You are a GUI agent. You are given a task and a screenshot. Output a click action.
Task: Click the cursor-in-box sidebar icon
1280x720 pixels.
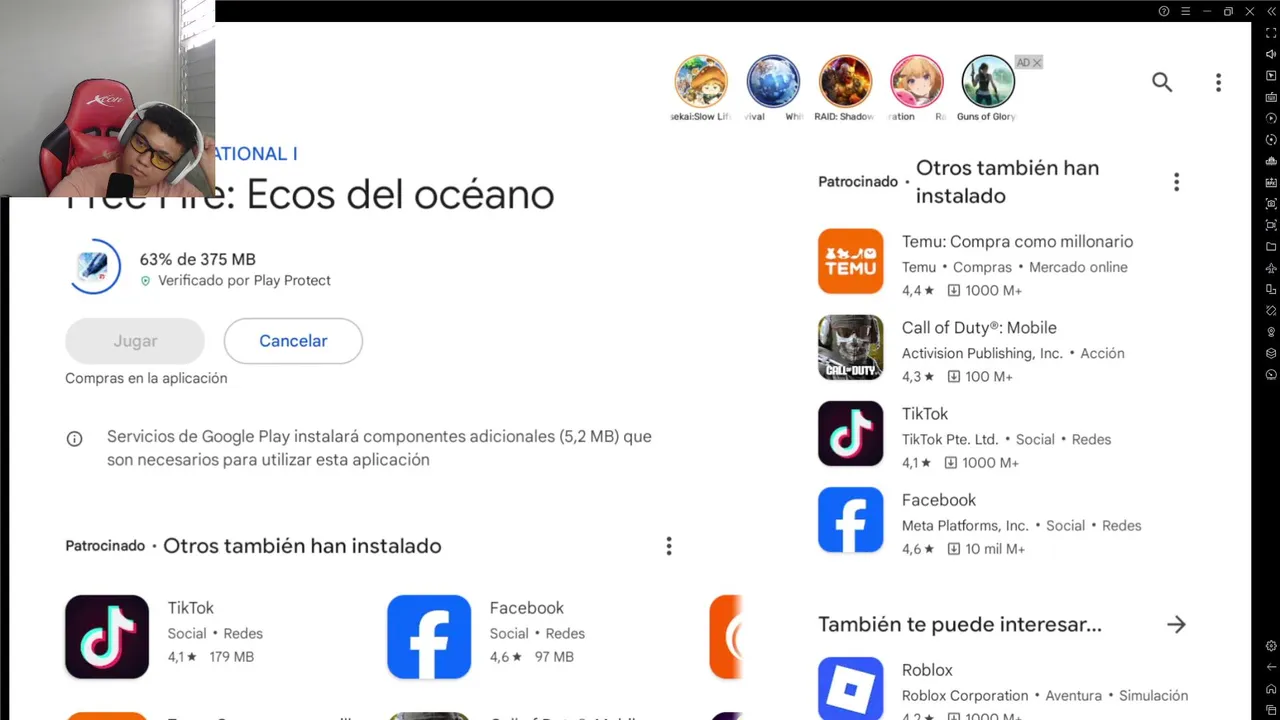click(x=1271, y=76)
